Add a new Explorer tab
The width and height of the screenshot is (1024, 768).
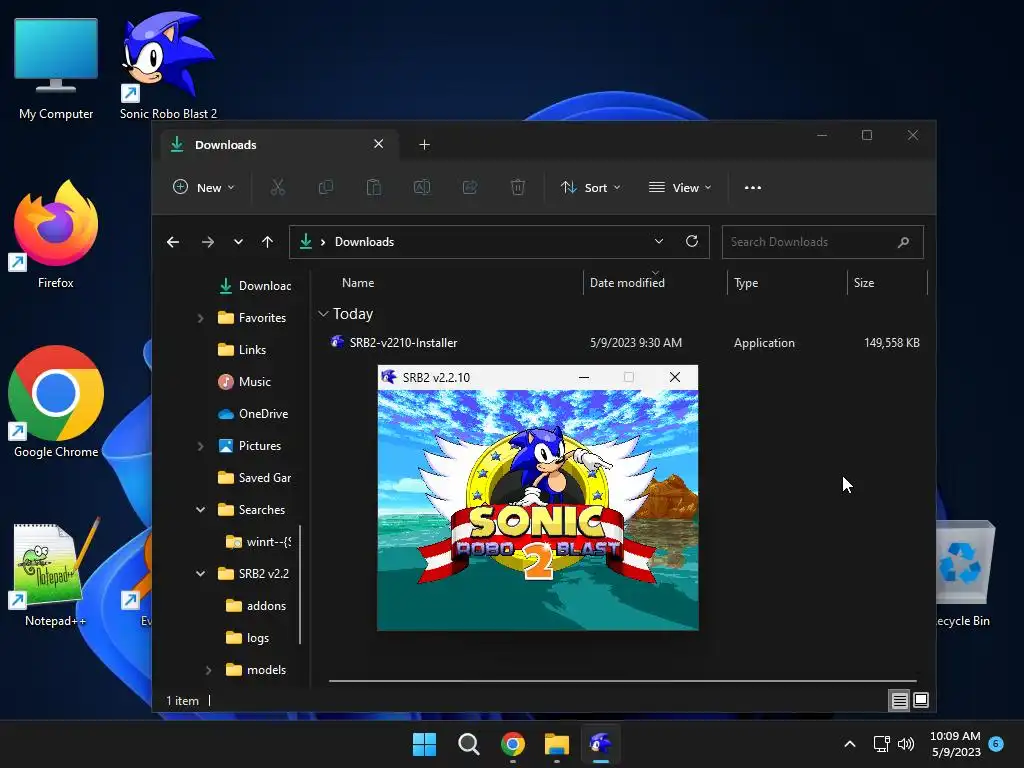[424, 145]
